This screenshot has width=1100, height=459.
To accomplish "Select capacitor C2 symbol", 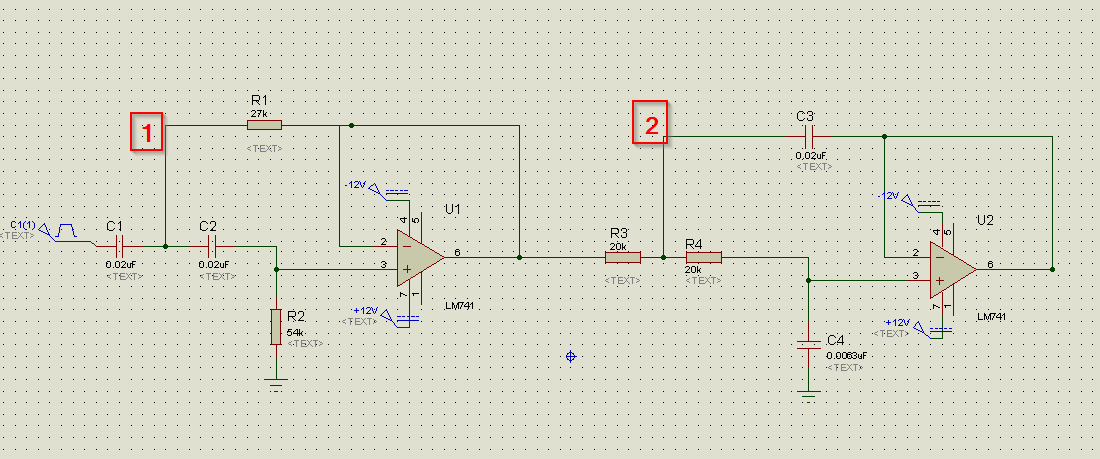I will tap(211, 245).
